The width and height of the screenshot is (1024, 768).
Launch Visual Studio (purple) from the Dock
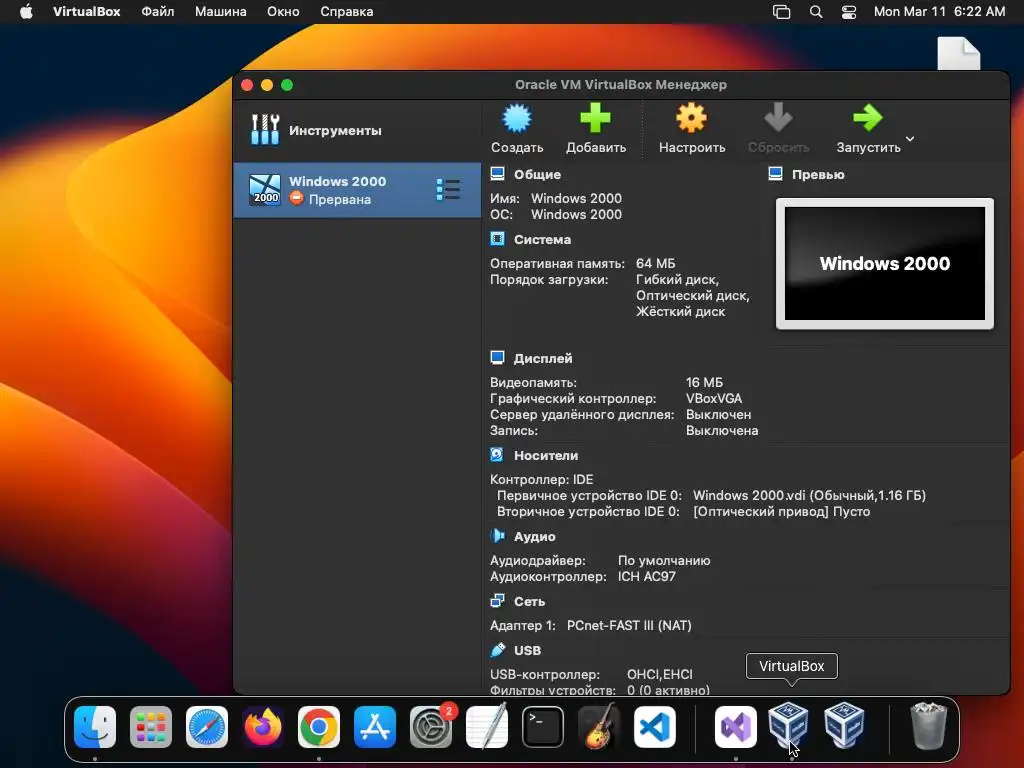(736, 726)
